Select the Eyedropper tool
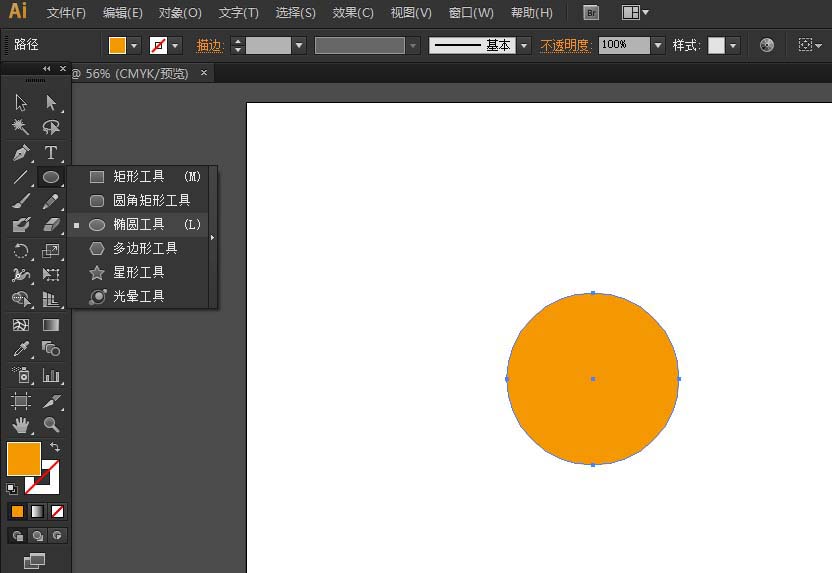The image size is (832, 573). tap(21, 349)
